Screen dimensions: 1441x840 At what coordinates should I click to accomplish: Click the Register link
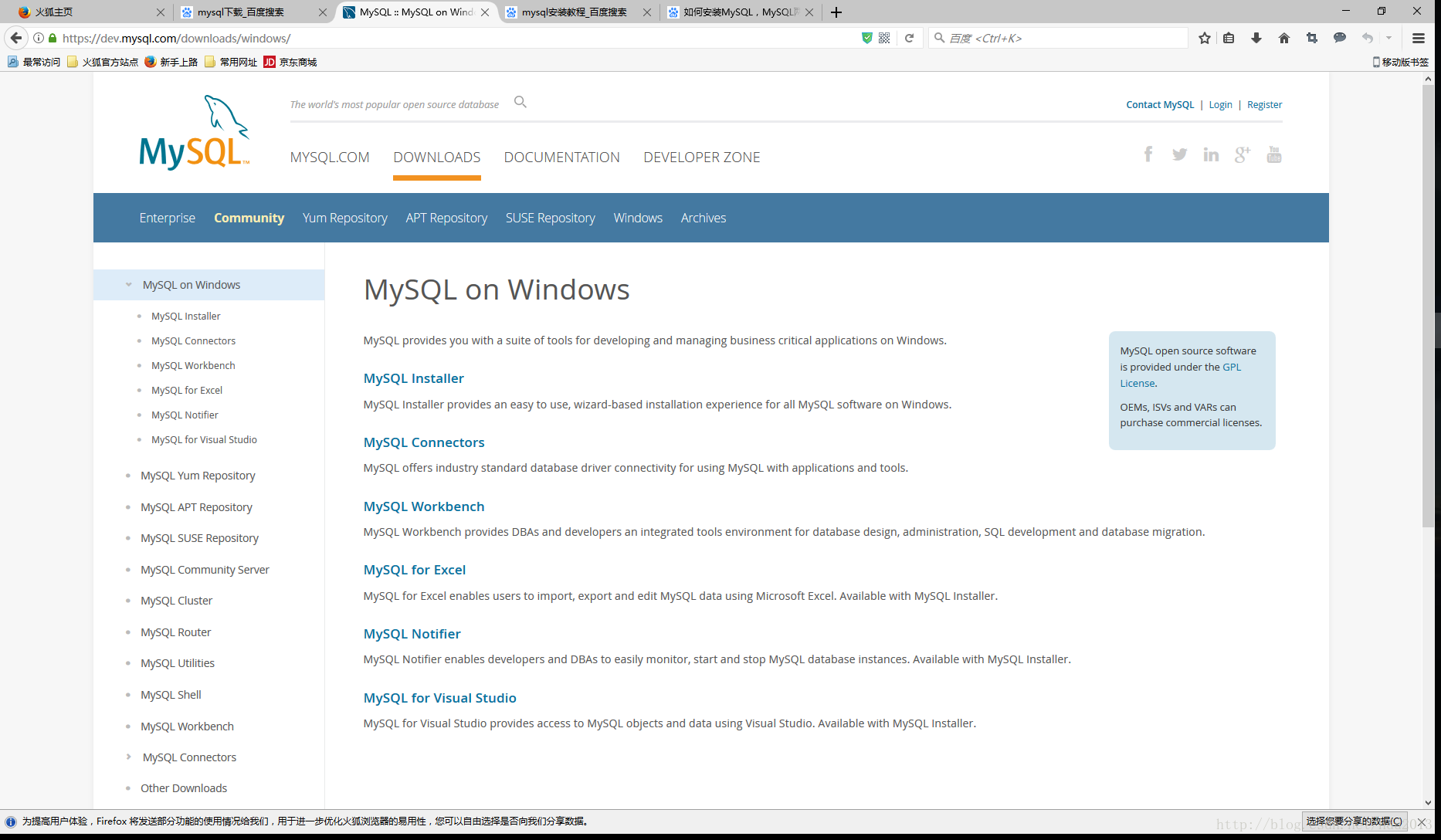tap(1264, 105)
